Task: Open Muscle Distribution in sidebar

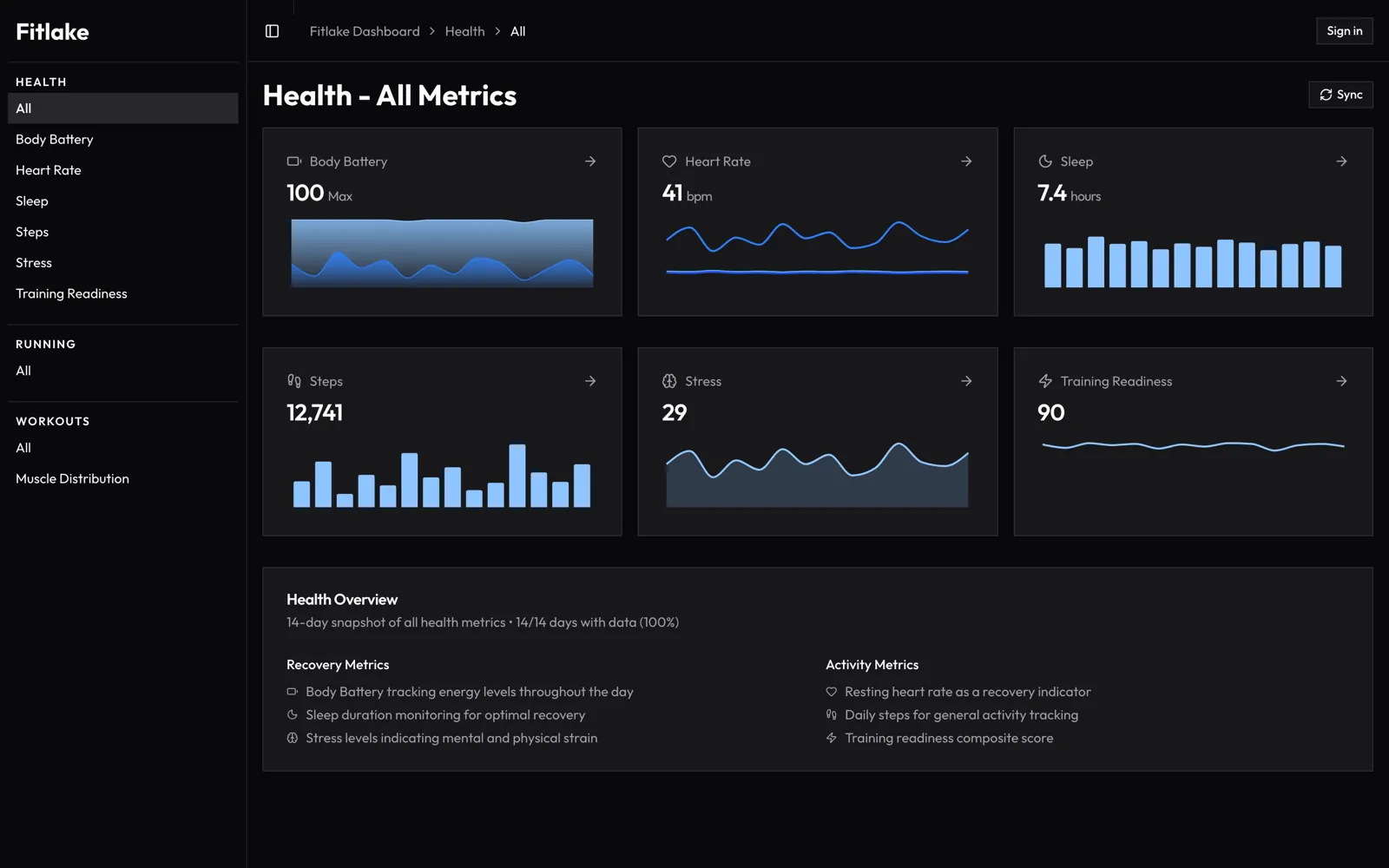Action: pos(123,478)
